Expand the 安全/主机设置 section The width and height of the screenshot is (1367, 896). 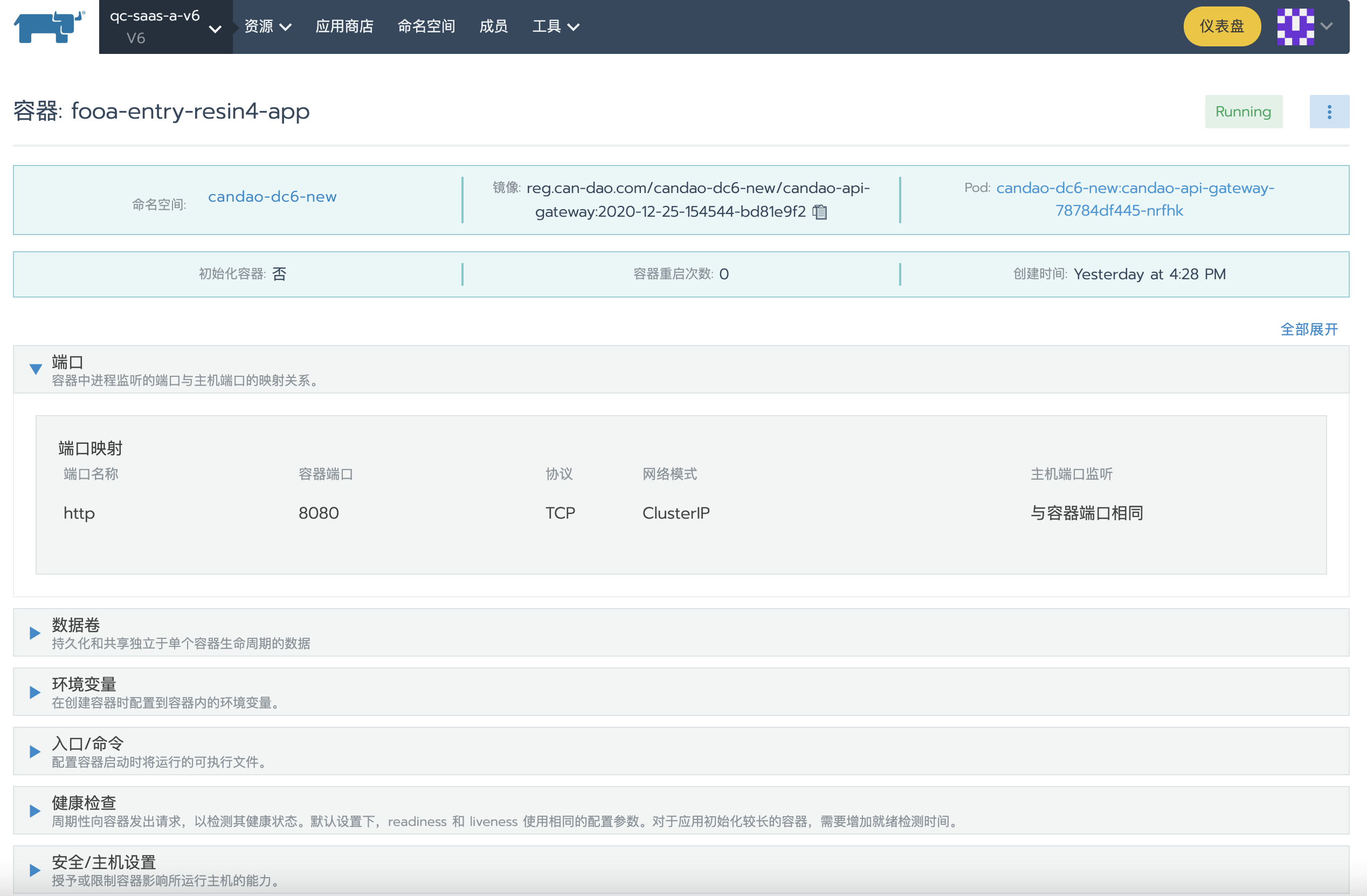(x=35, y=870)
